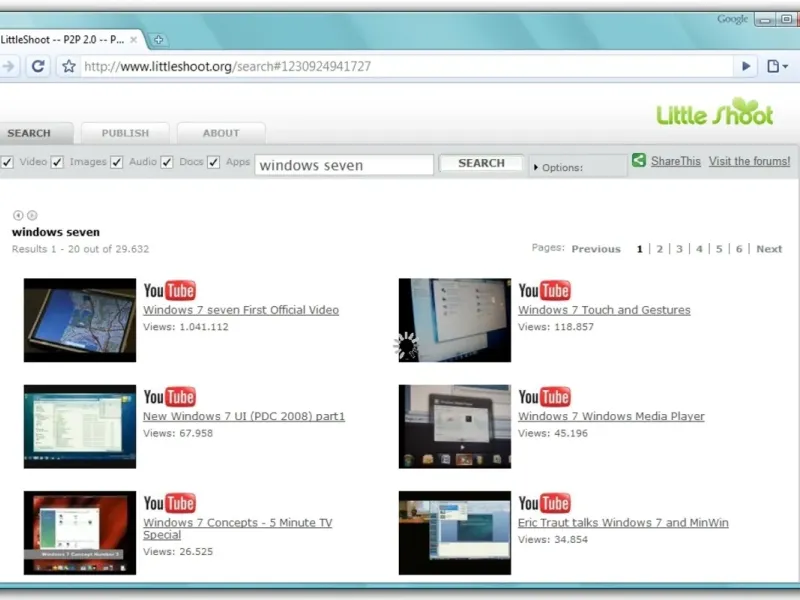Select current results page 1
Image resolution: width=800 pixels, height=600 pixels.
click(639, 249)
